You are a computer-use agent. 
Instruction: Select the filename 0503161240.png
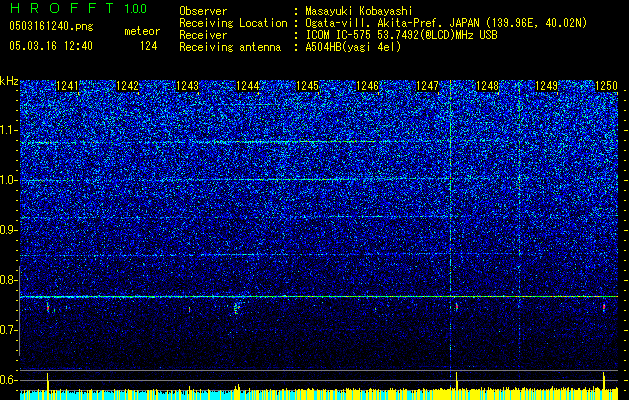51,26
